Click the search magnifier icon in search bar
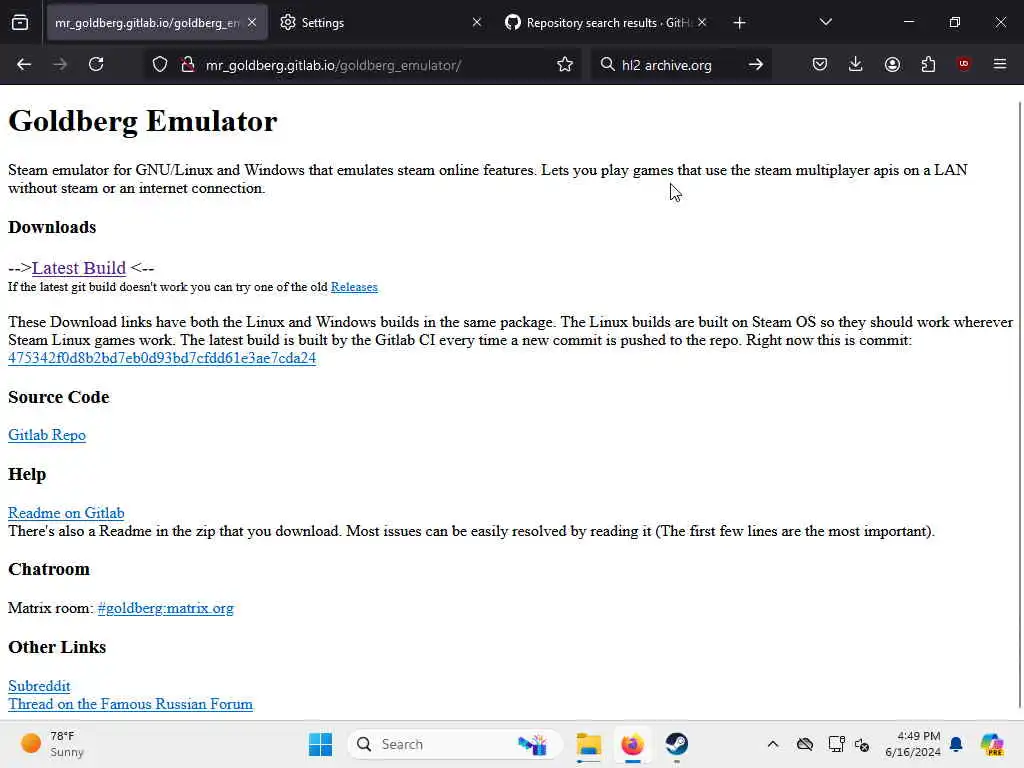This screenshot has height=768, width=1024. pos(607,65)
